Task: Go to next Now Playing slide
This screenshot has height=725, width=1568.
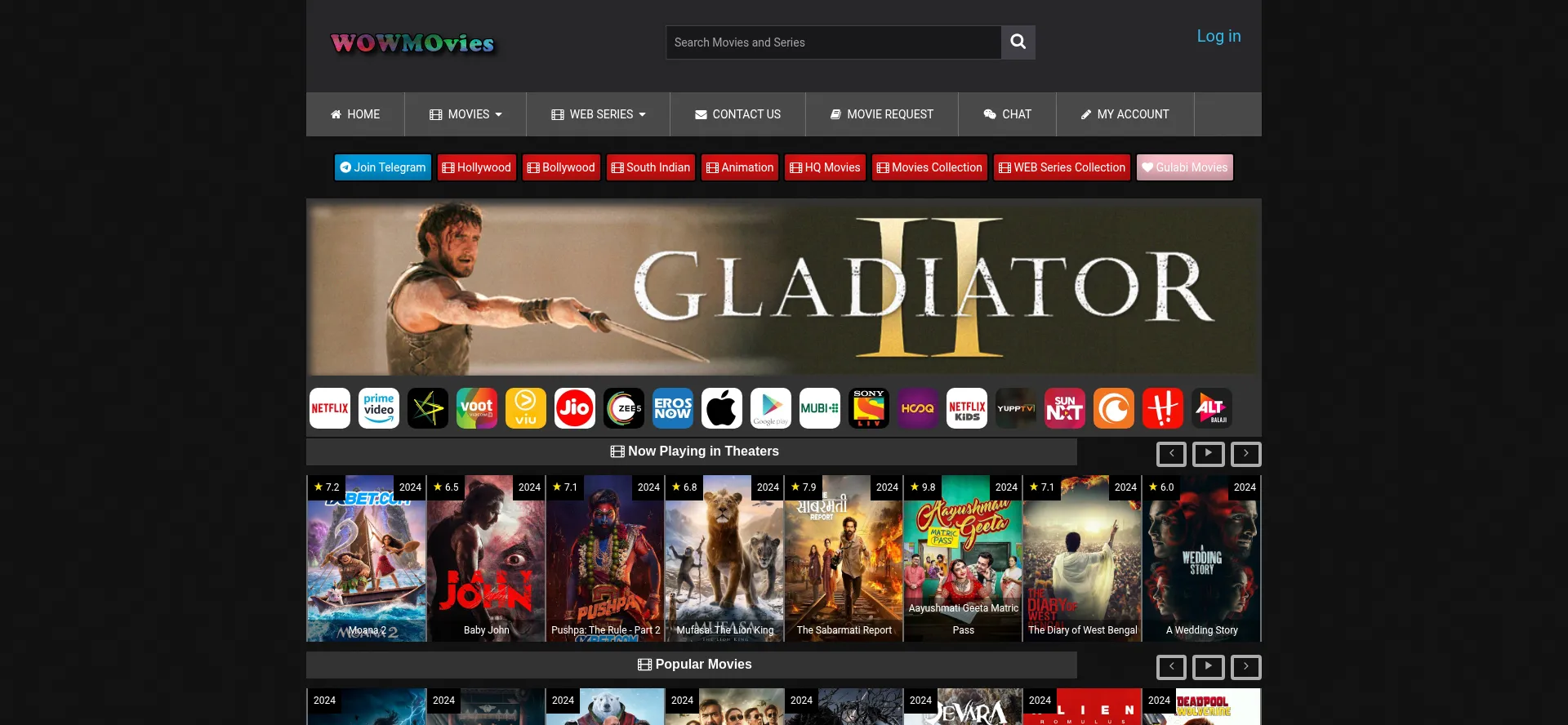Action: coord(1246,454)
